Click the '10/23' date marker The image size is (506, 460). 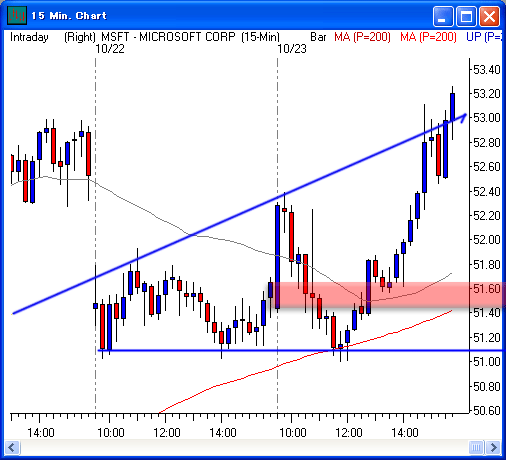[x=292, y=49]
